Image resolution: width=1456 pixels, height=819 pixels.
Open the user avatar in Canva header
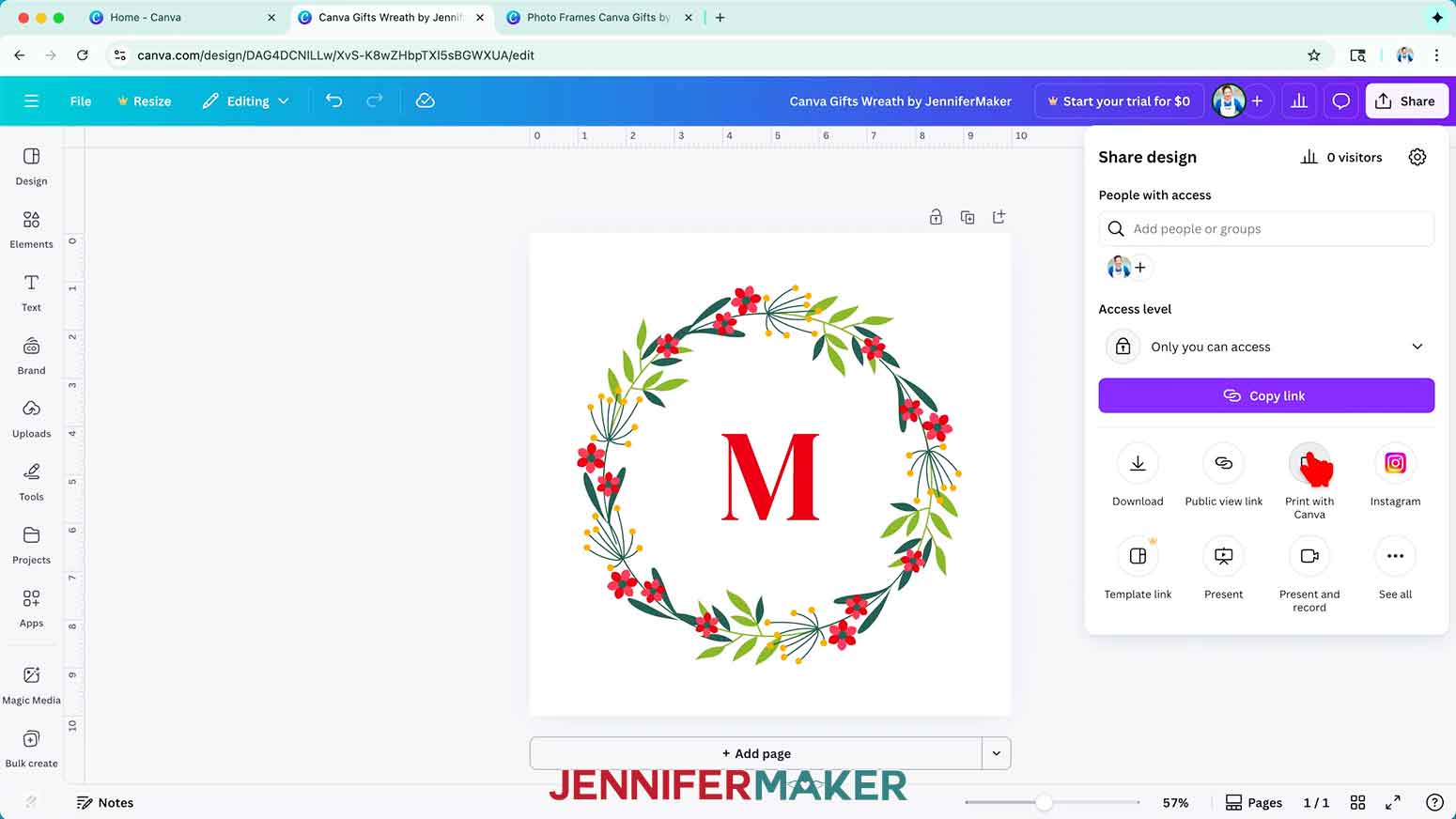tap(1229, 100)
